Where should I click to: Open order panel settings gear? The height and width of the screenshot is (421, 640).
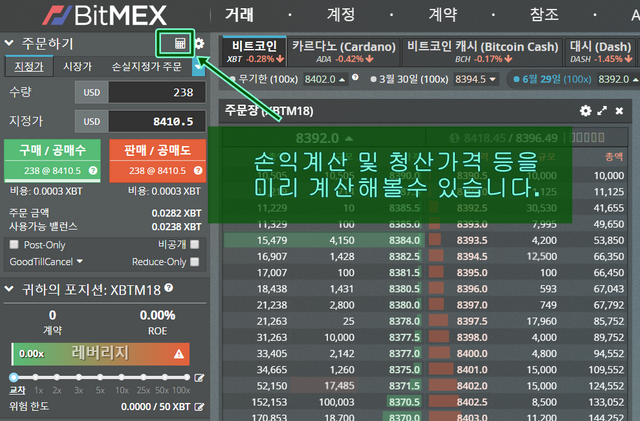(199, 43)
